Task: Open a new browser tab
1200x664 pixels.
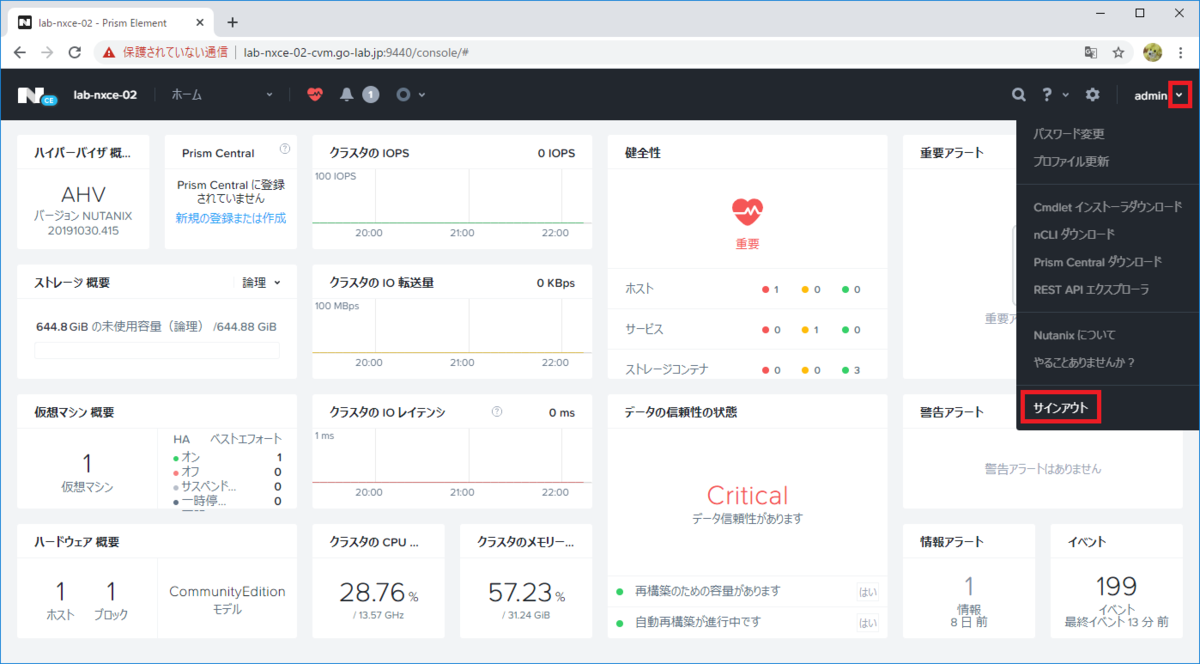Action: pyautogui.click(x=232, y=22)
